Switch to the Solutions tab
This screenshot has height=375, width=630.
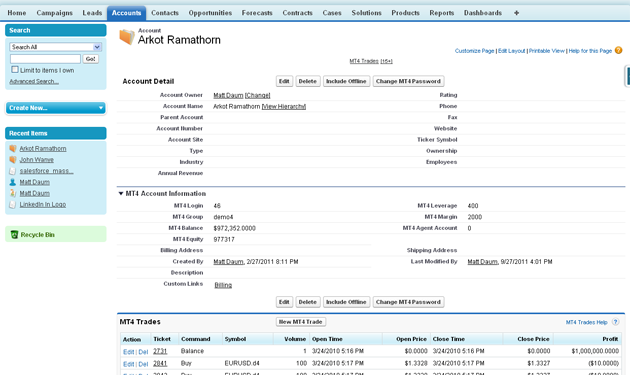366,13
